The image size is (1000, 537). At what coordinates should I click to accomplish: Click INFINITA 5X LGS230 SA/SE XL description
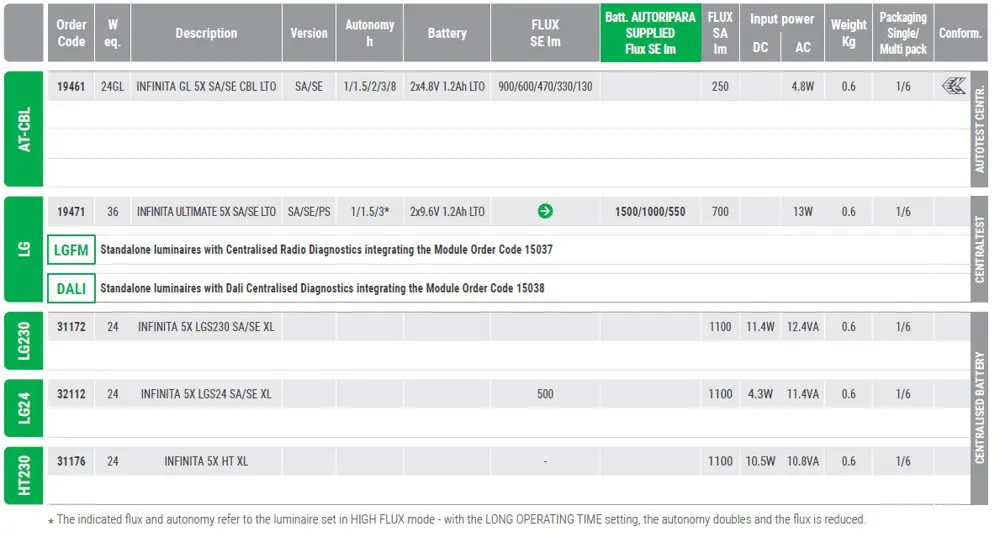206,327
